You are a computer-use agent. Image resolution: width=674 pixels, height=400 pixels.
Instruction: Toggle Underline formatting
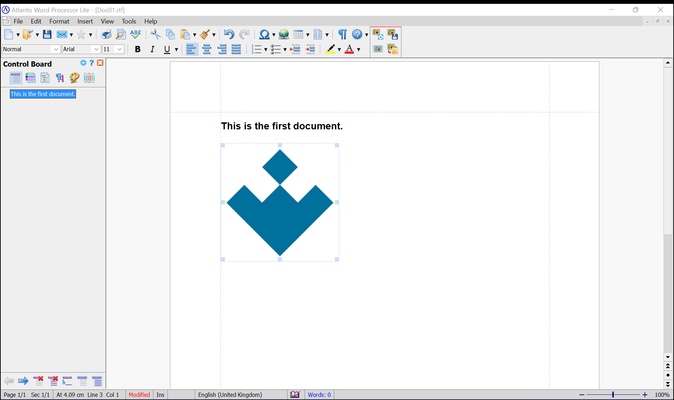(x=167, y=49)
